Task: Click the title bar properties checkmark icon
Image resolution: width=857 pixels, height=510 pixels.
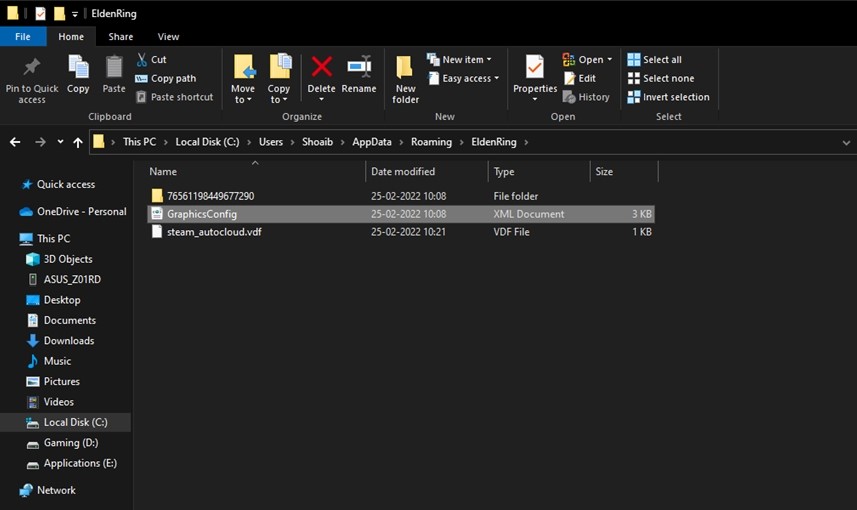Action: point(40,13)
